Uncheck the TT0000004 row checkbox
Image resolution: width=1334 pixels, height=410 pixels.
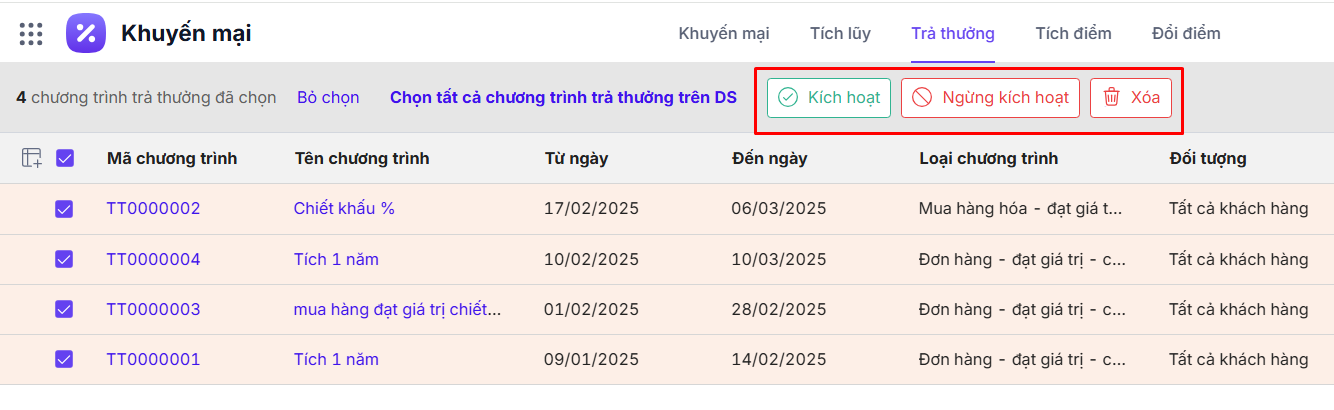tap(64, 259)
